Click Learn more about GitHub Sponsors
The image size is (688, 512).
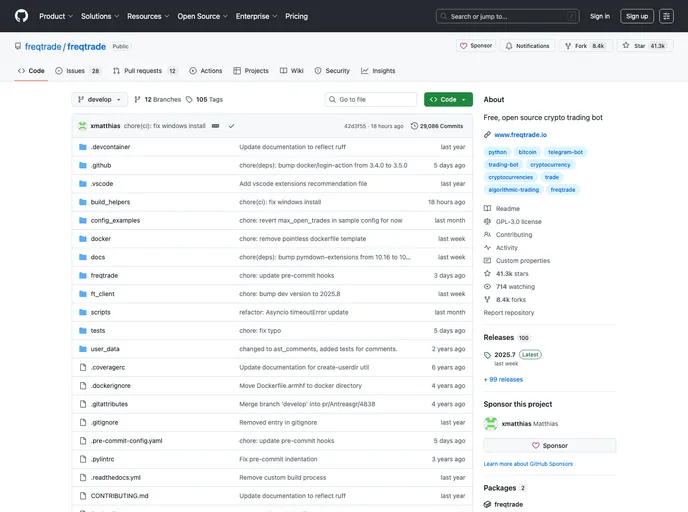[x=528, y=464]
